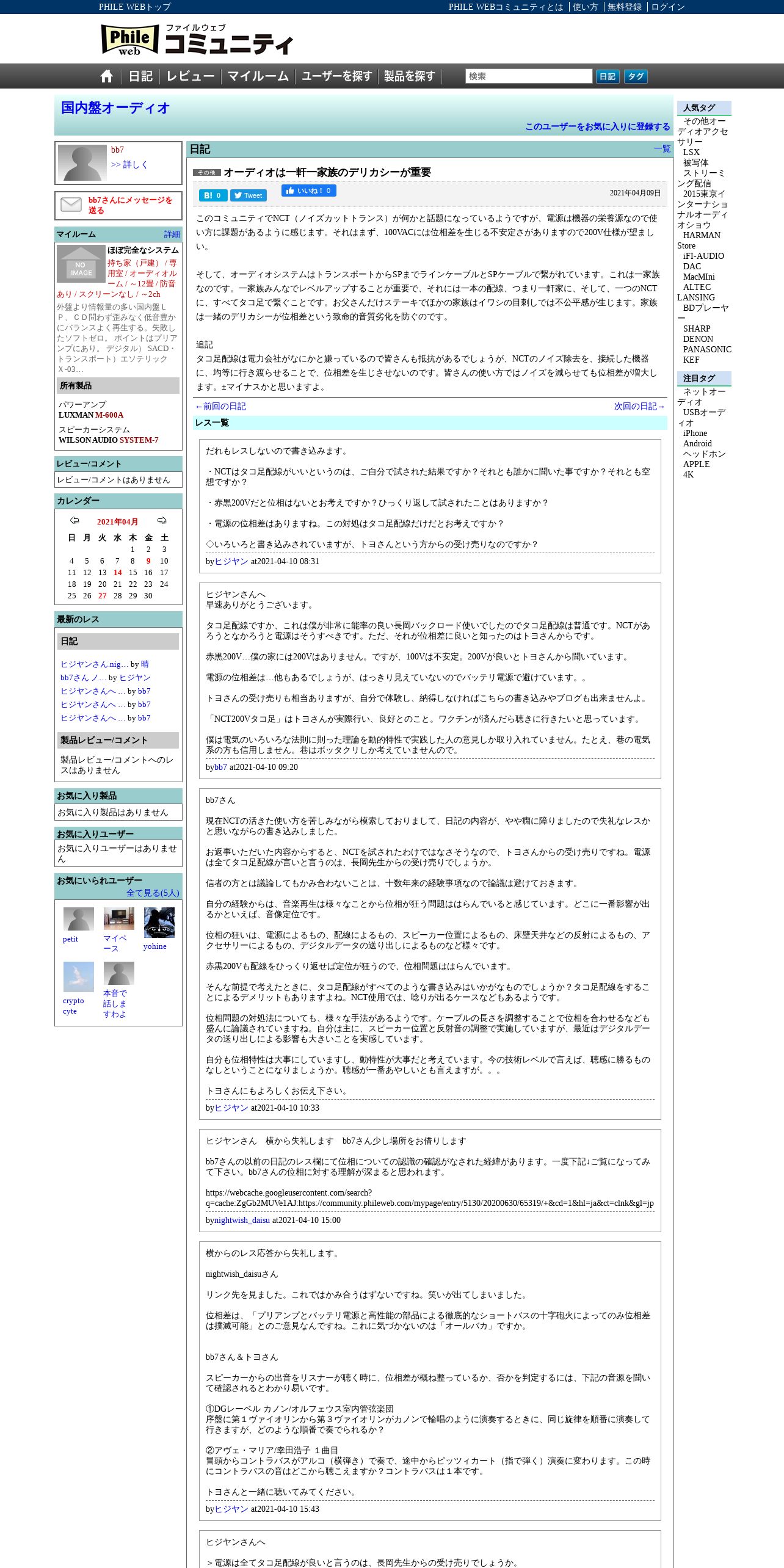Open ヒジヤンさん.nig… latest reply link
The width and height of the screenshot is (784, 1568).
tap(94, 664)
